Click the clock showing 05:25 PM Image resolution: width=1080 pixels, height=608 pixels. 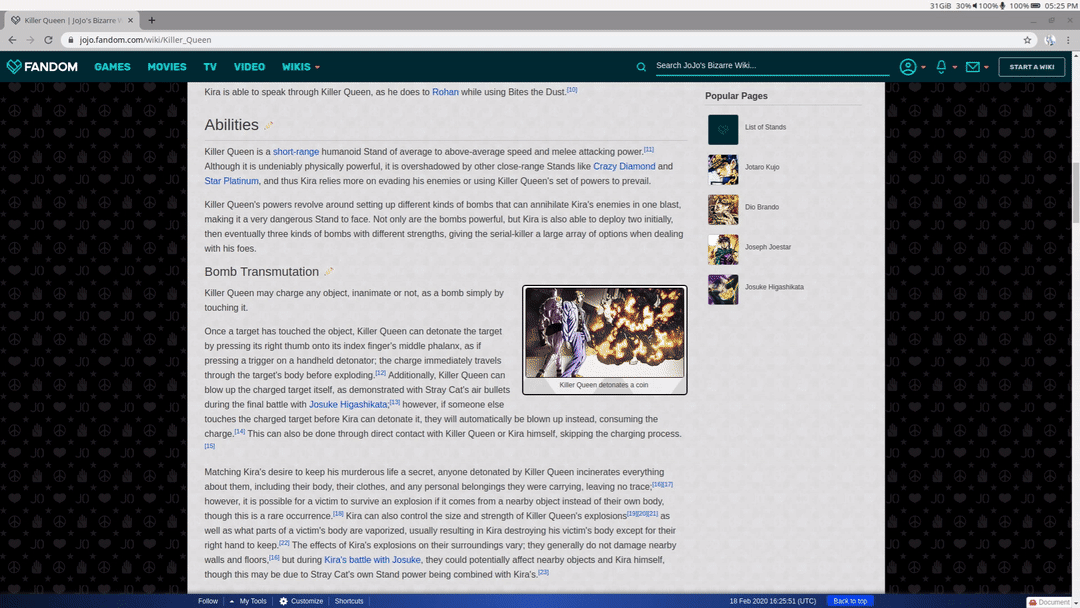[x=1061, y=6]
